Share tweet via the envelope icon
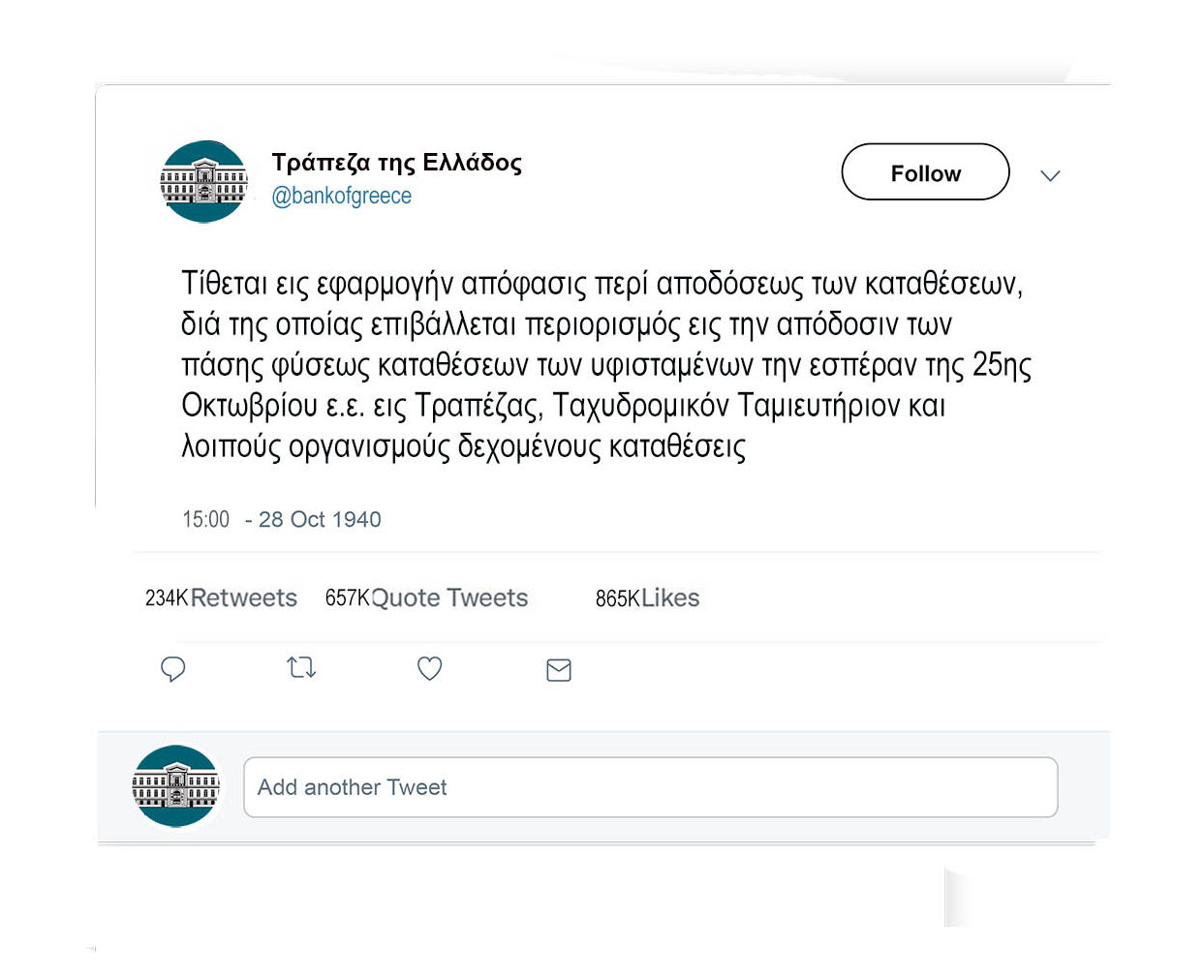The height and width of the screenshot is (980, 1204). coord(559,670)
